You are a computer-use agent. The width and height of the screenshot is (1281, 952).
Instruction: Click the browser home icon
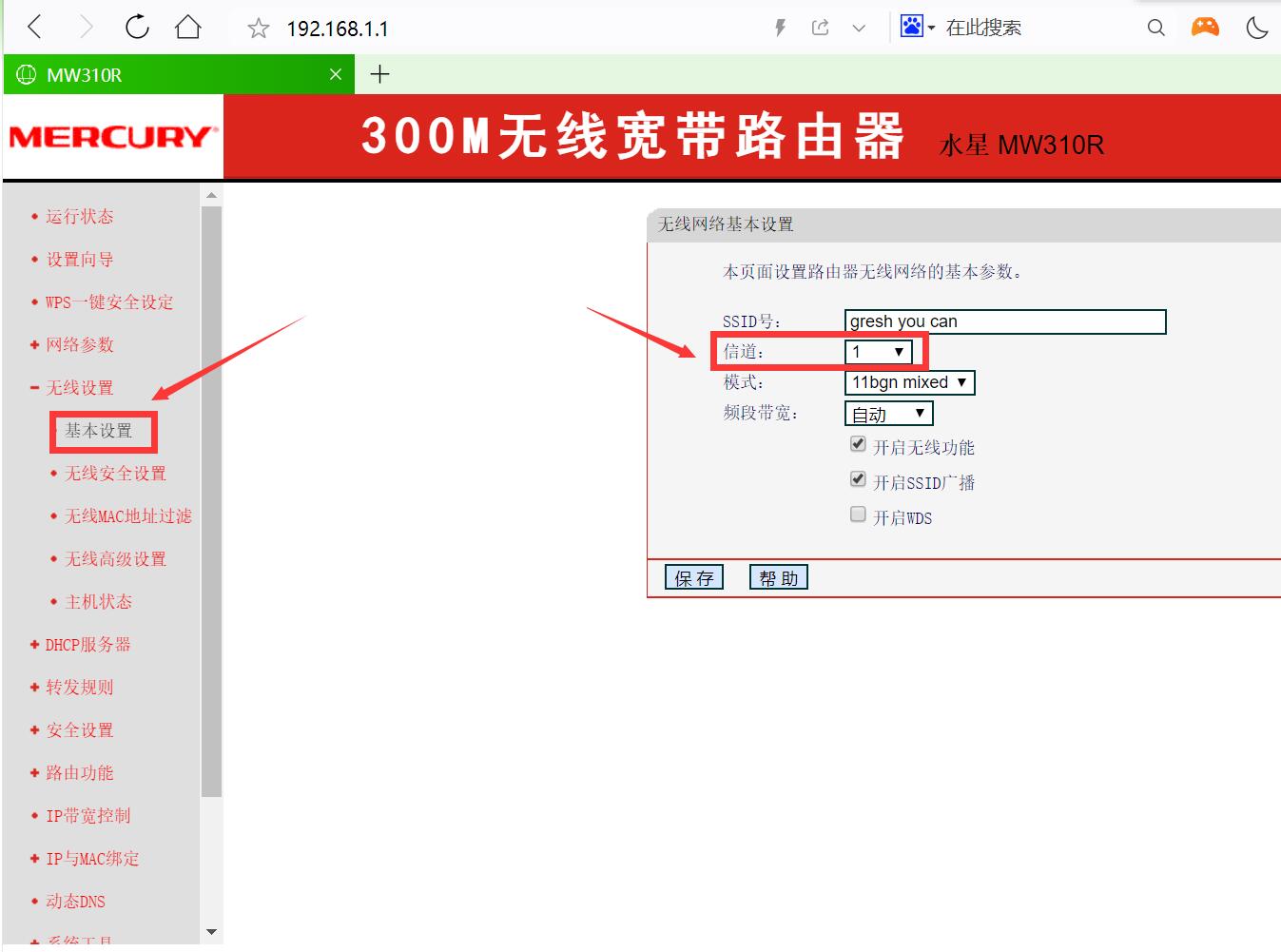pos(187,27)
